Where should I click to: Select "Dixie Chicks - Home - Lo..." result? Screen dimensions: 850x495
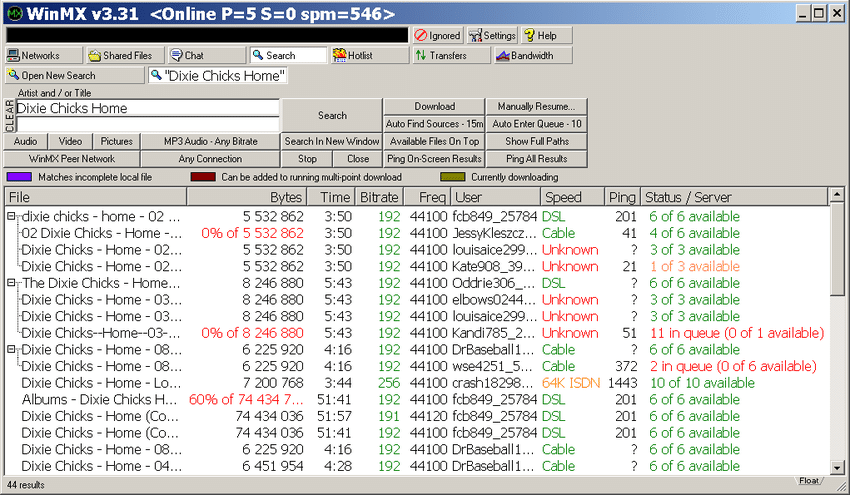click(417, 383)
